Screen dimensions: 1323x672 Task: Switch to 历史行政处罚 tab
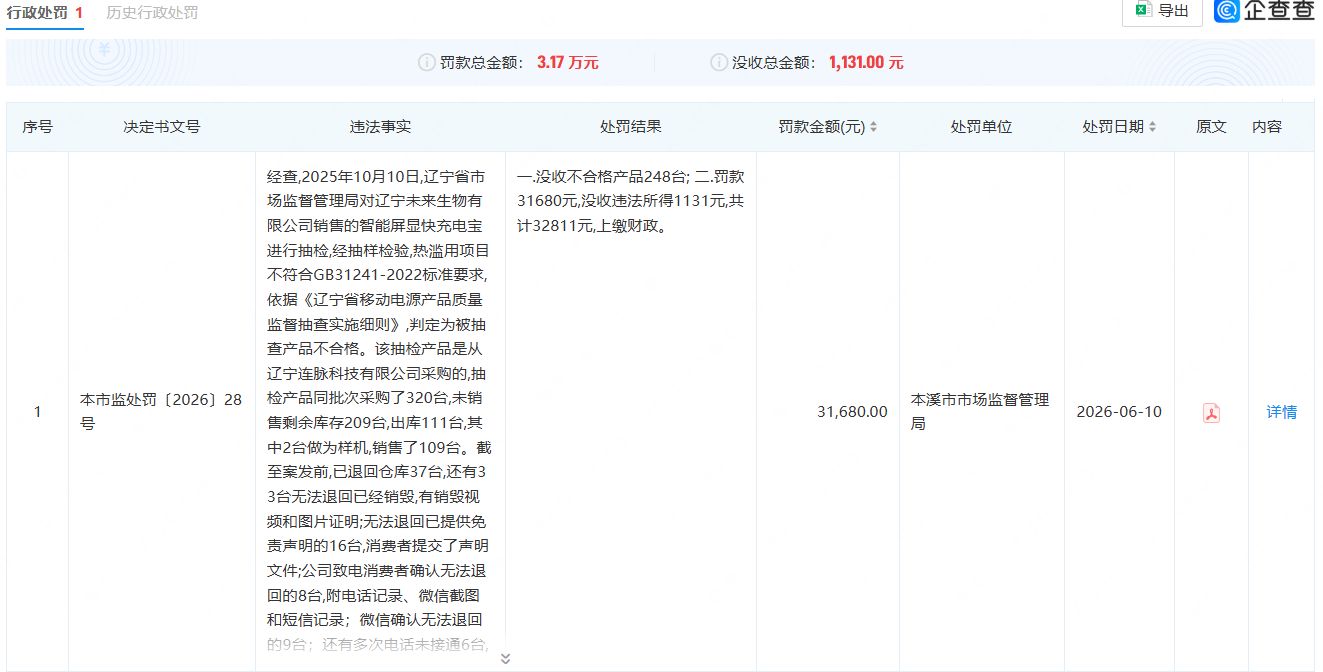click(x=152, y=13)
